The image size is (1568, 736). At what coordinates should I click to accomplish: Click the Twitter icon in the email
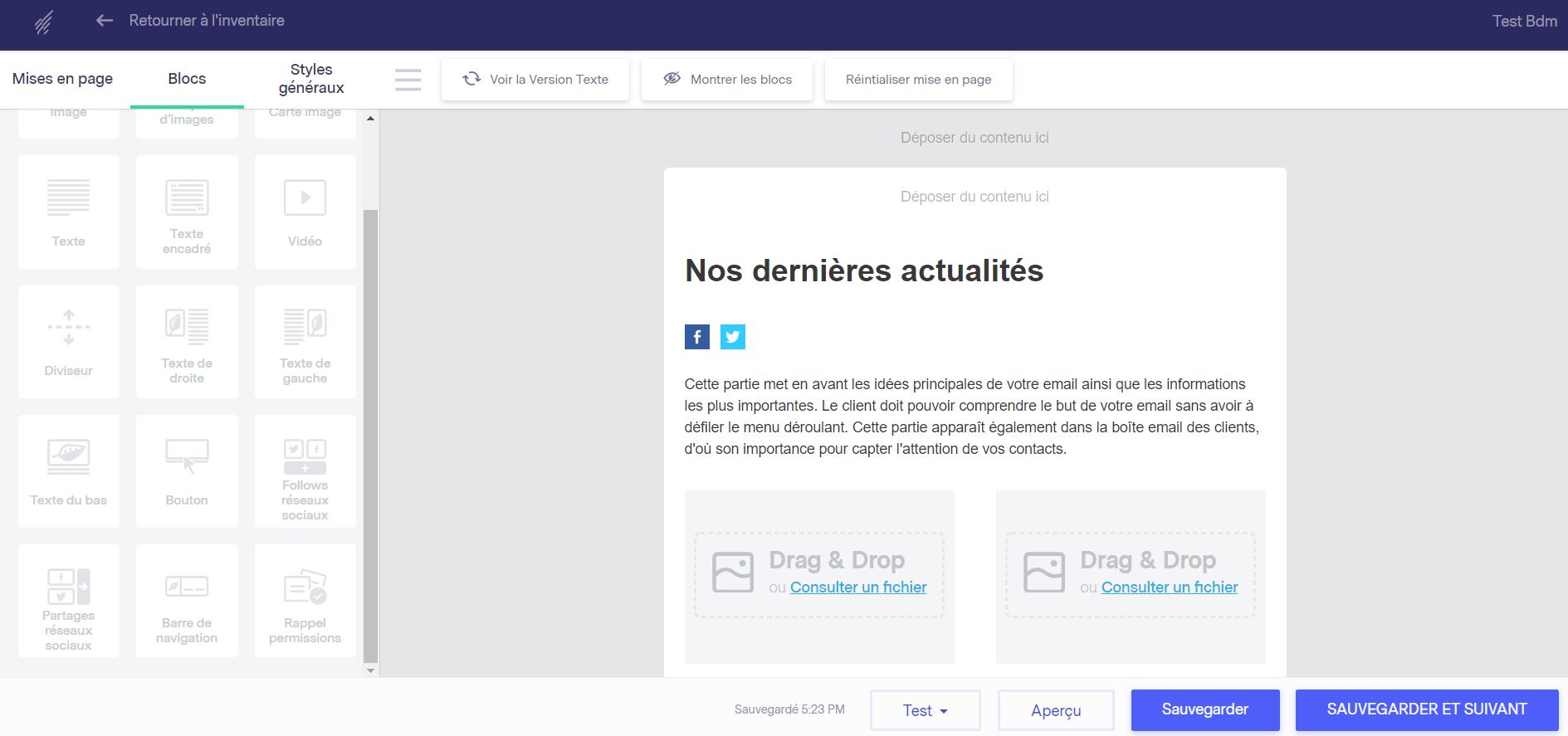tap(732, 337)
